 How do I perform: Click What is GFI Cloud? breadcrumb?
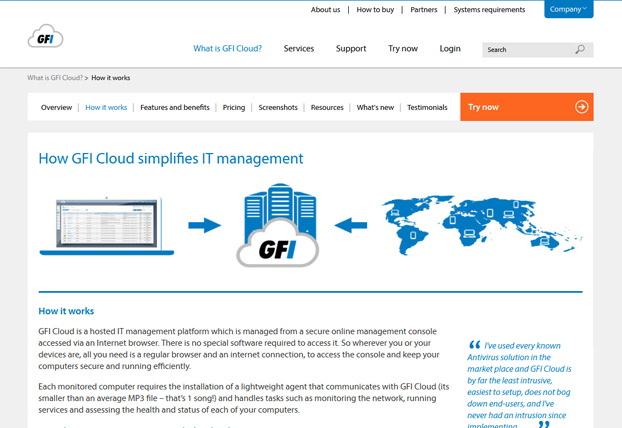55,78
